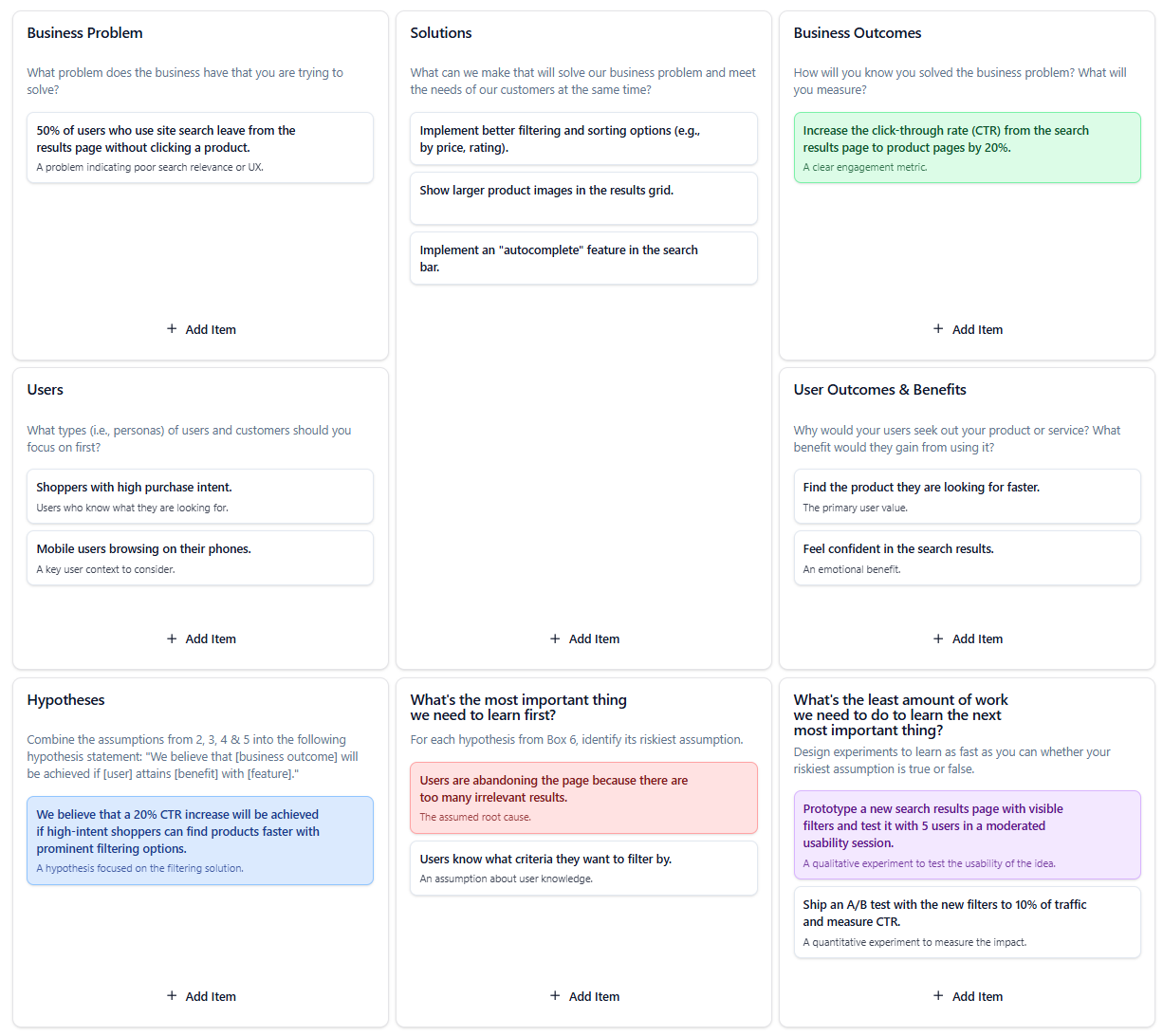Viewport: 1163px width, 1036px height.
Task: Select the autocomplete feature solution card
Action: click(582, 258)
